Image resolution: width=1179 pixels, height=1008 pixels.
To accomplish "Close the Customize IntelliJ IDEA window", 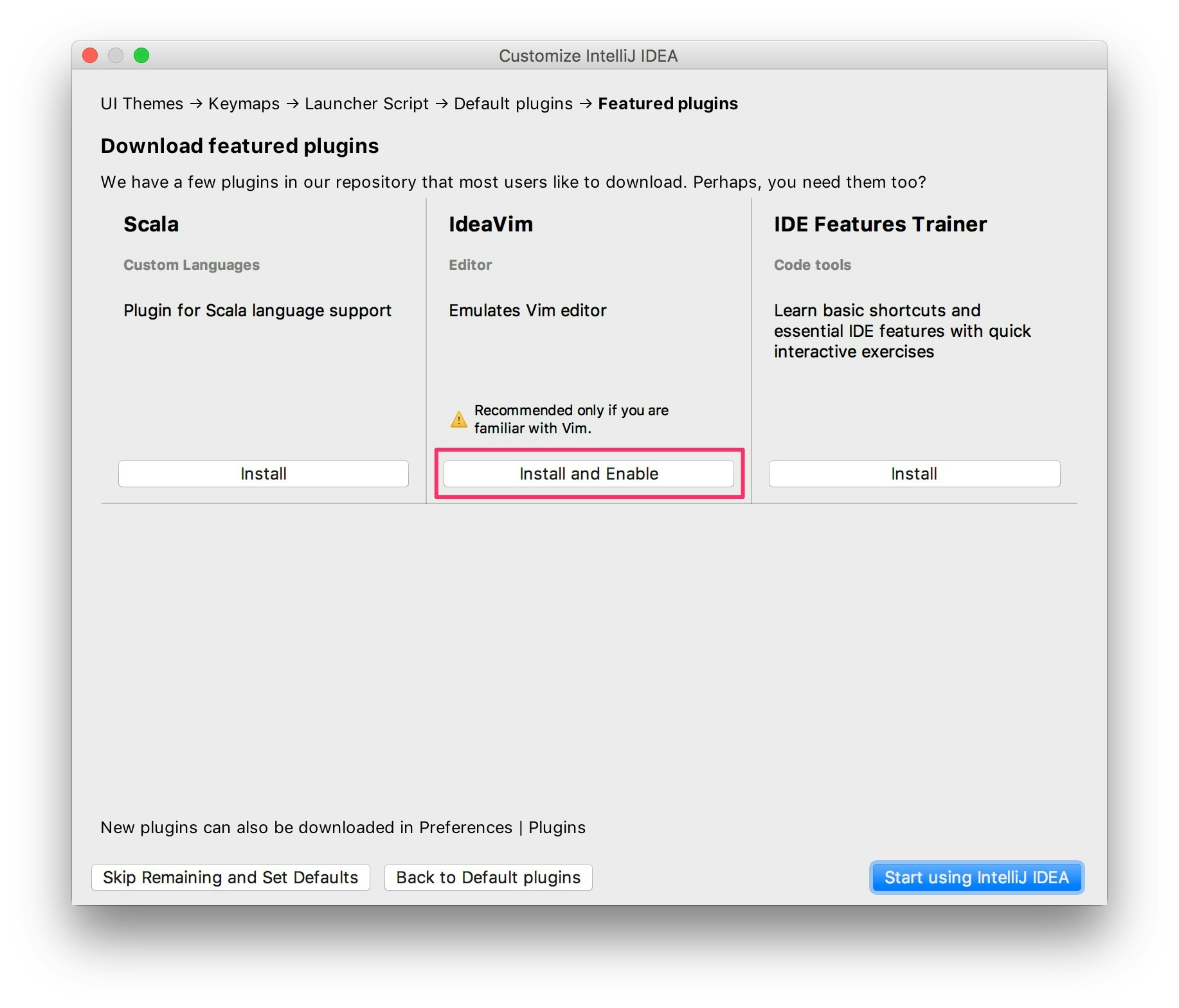I will [90, 56].
